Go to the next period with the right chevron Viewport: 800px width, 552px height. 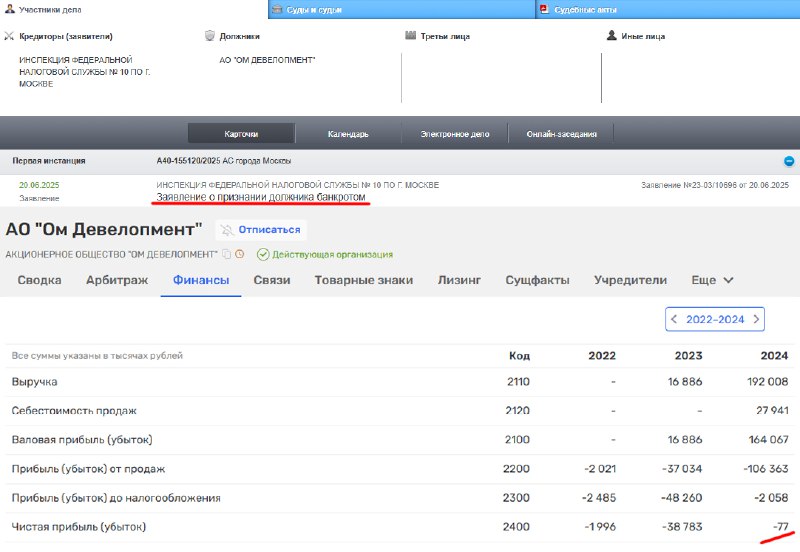click(756, 319)
